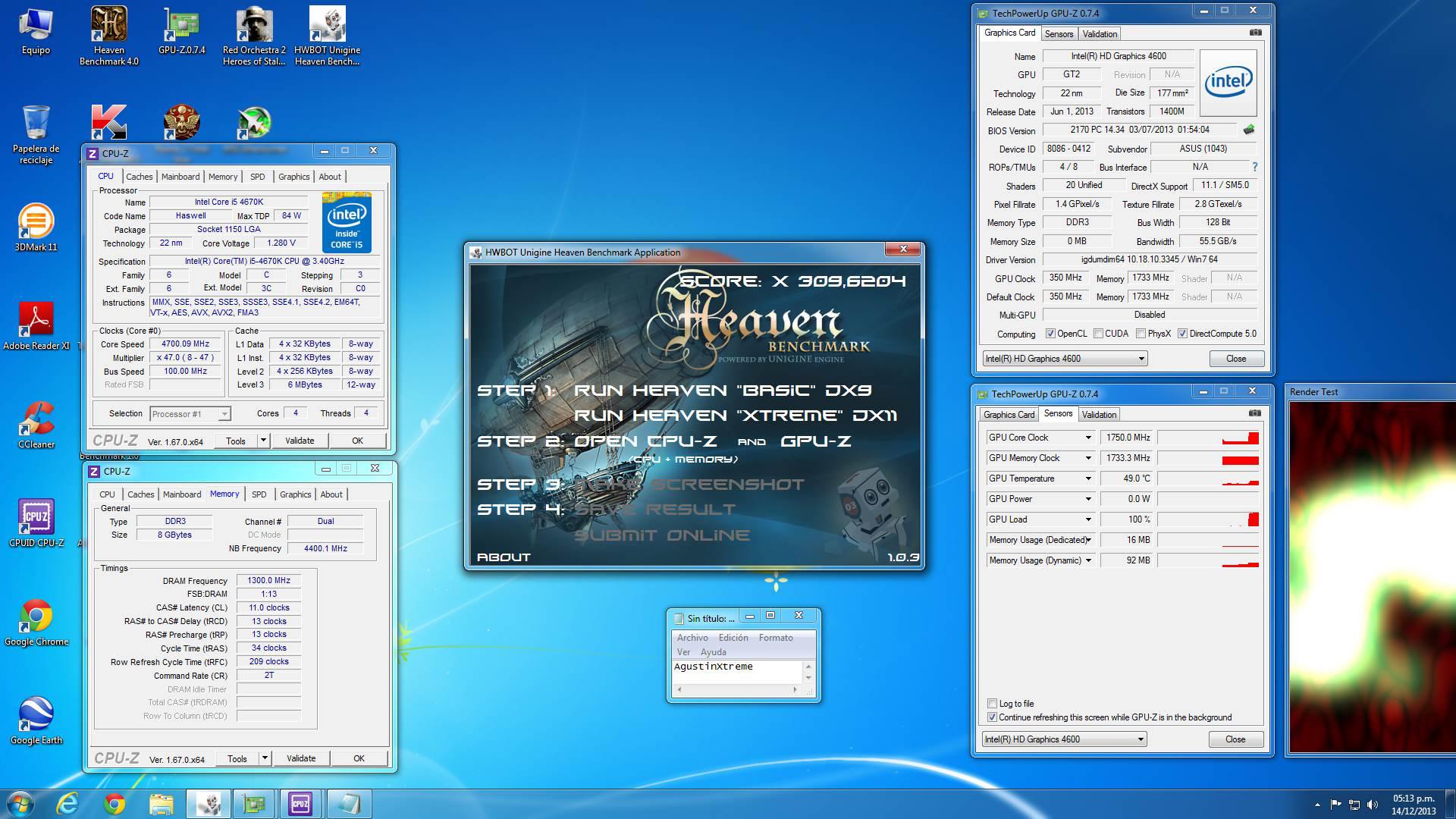
Task: Open the Kaspersky desktop shortcut
Action: [x=109, y=122]
